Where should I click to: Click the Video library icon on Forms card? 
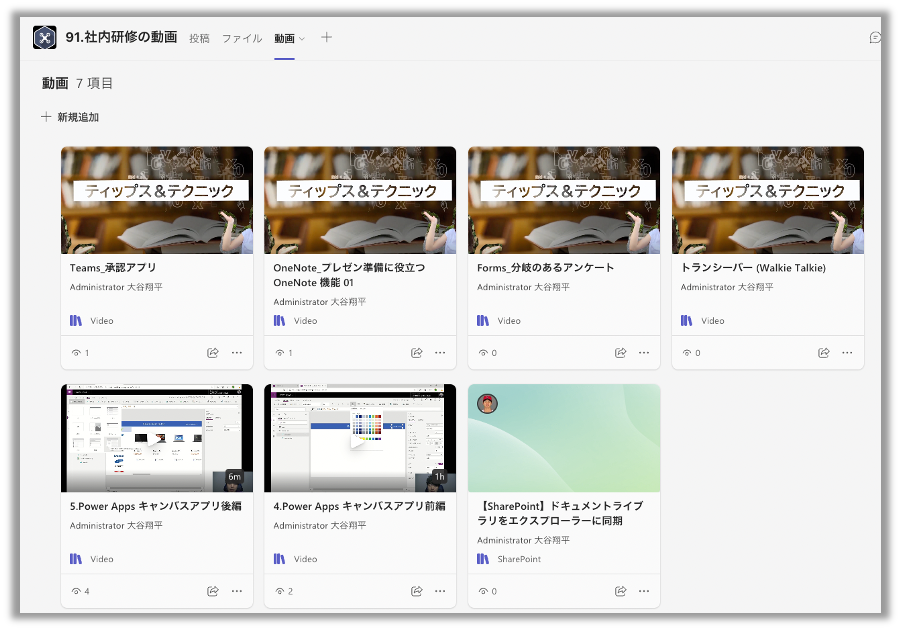tap(483, 321)
